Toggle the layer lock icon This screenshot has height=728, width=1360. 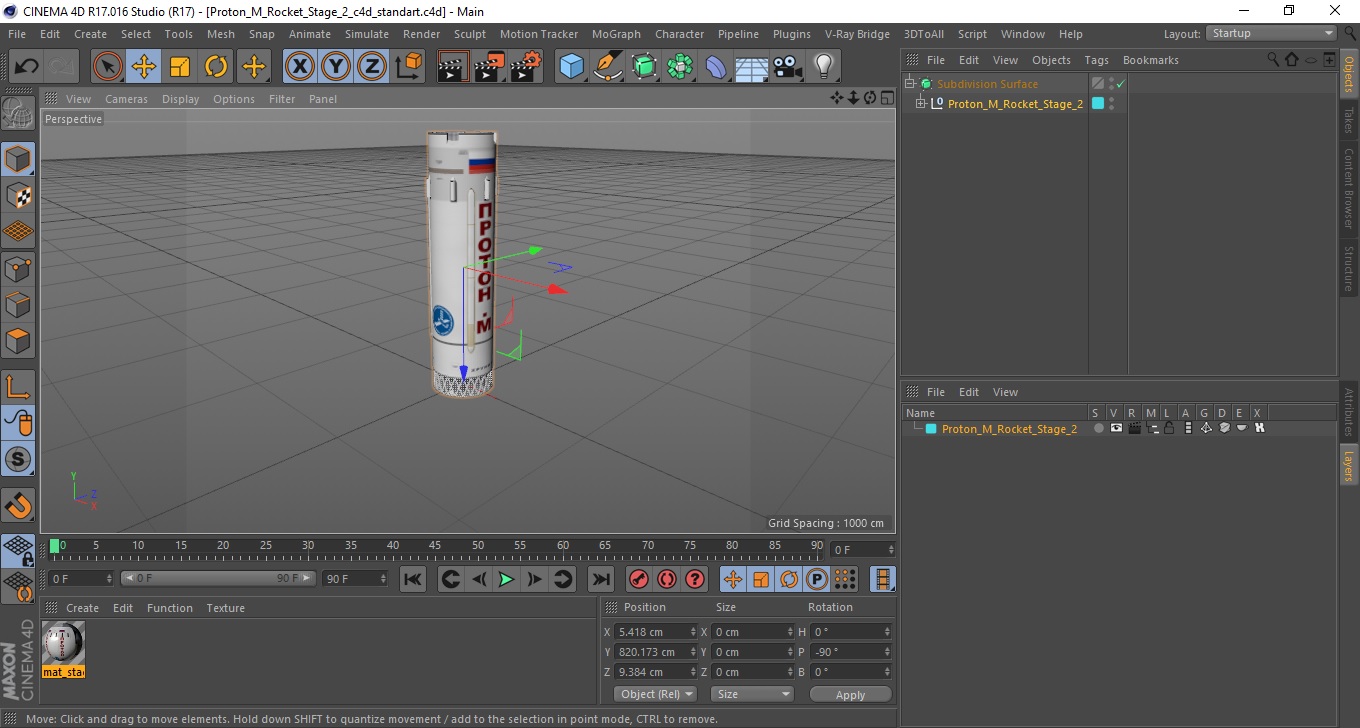1169,428
